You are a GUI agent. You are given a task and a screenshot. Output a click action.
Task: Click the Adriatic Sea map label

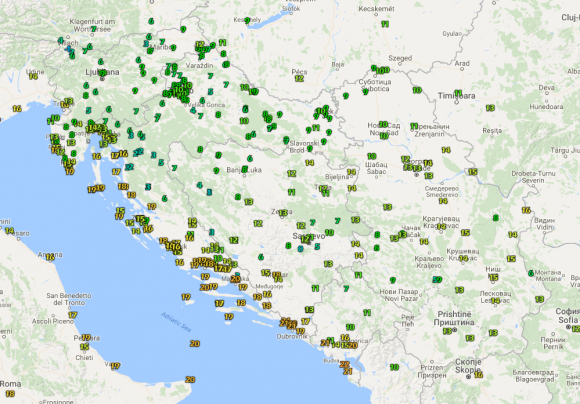[176, 322]
